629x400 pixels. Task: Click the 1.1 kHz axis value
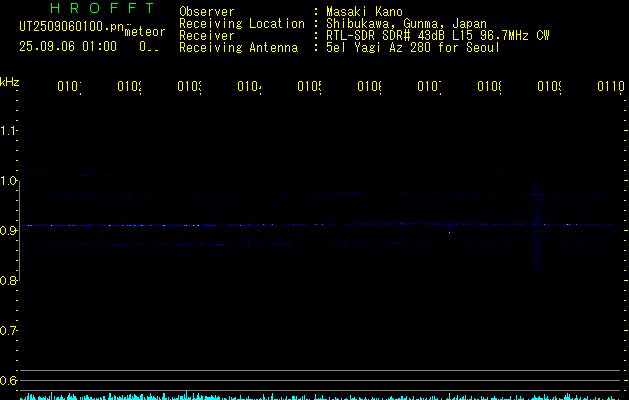pos(8,130)
